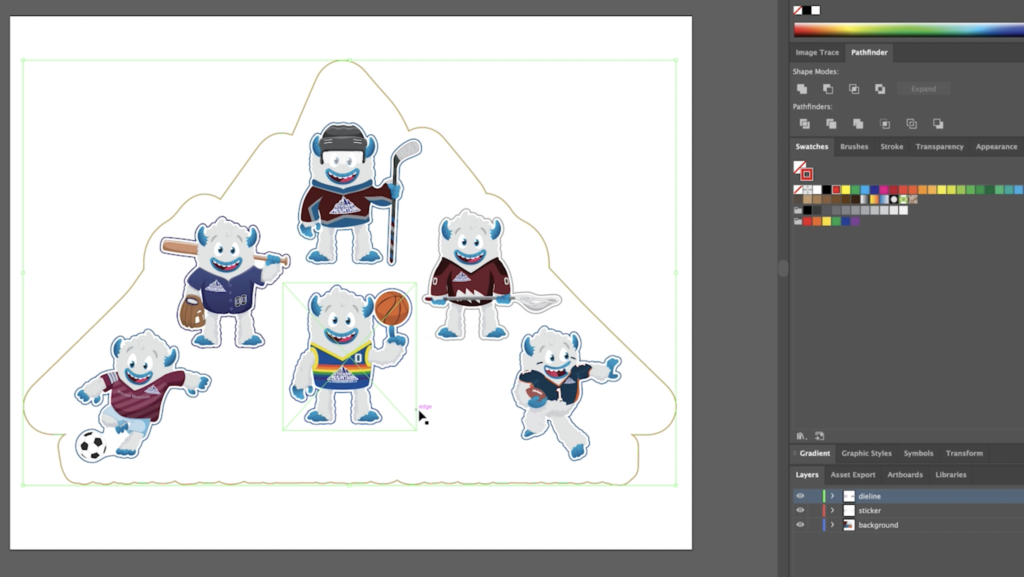Toggle lock column for background layer
The height and width of the screenshot is (577, 1024).
pos(814,525)
